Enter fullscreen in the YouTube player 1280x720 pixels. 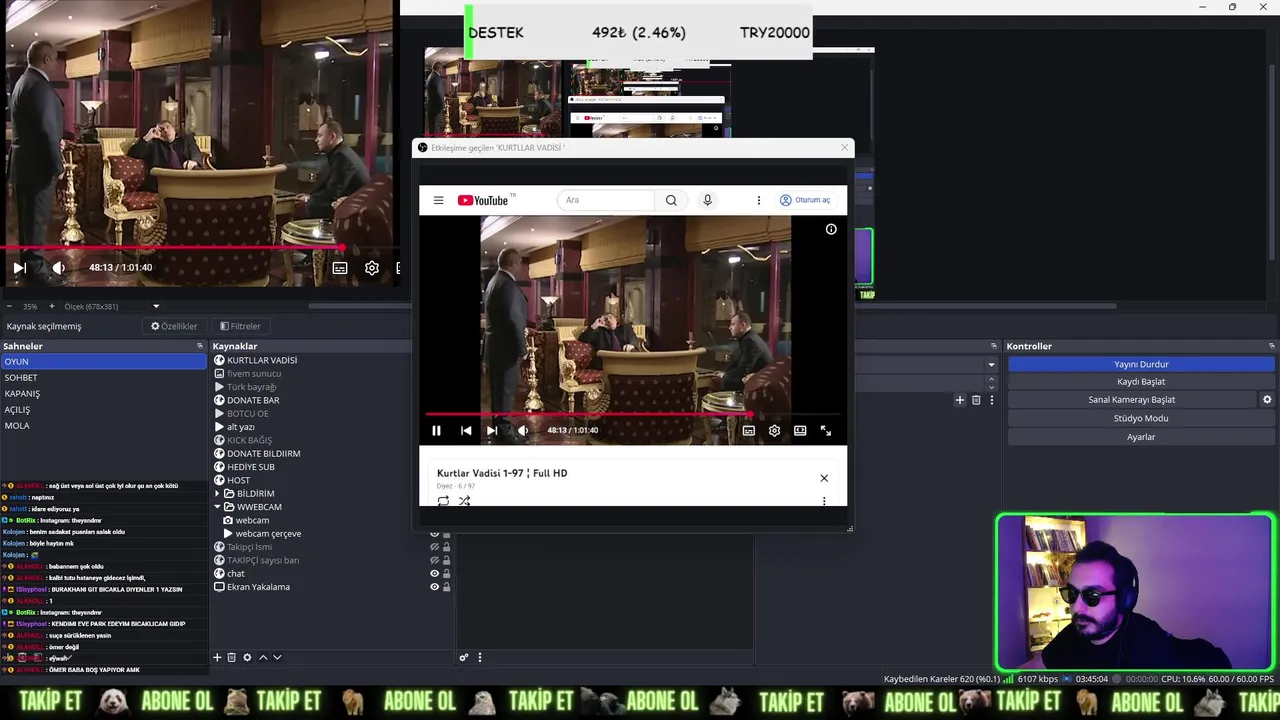coord(826,430)
